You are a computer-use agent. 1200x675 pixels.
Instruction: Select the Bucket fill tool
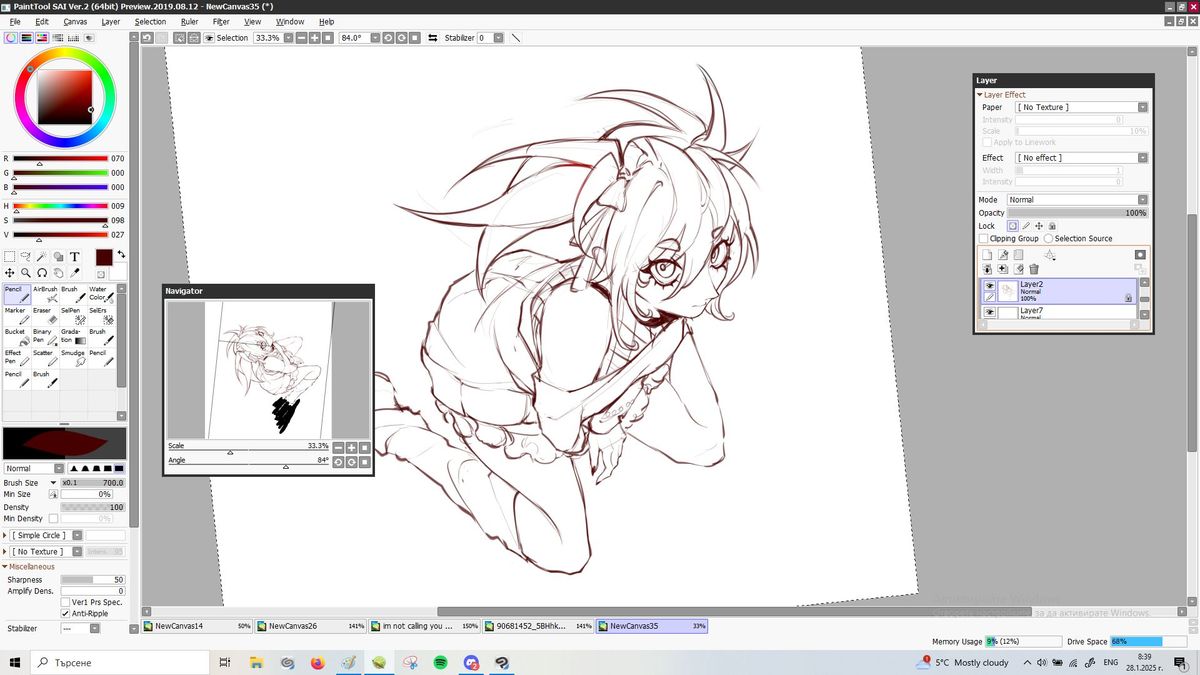tap(17, 337)
